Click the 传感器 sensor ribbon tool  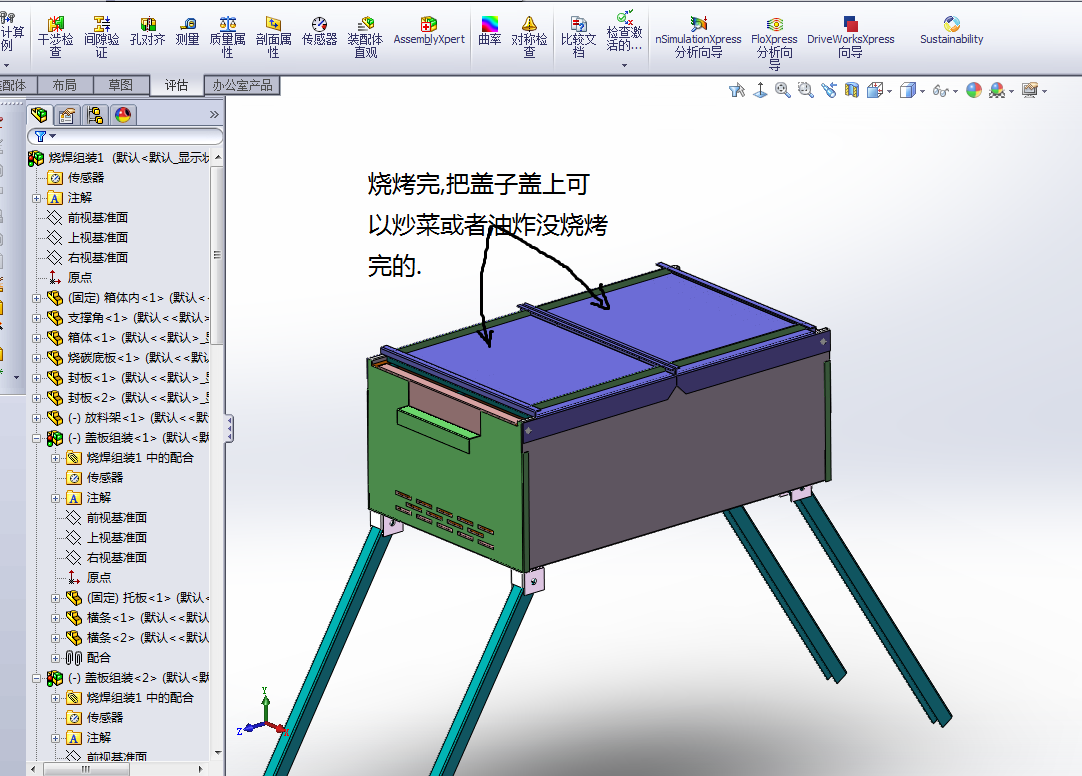319,32
